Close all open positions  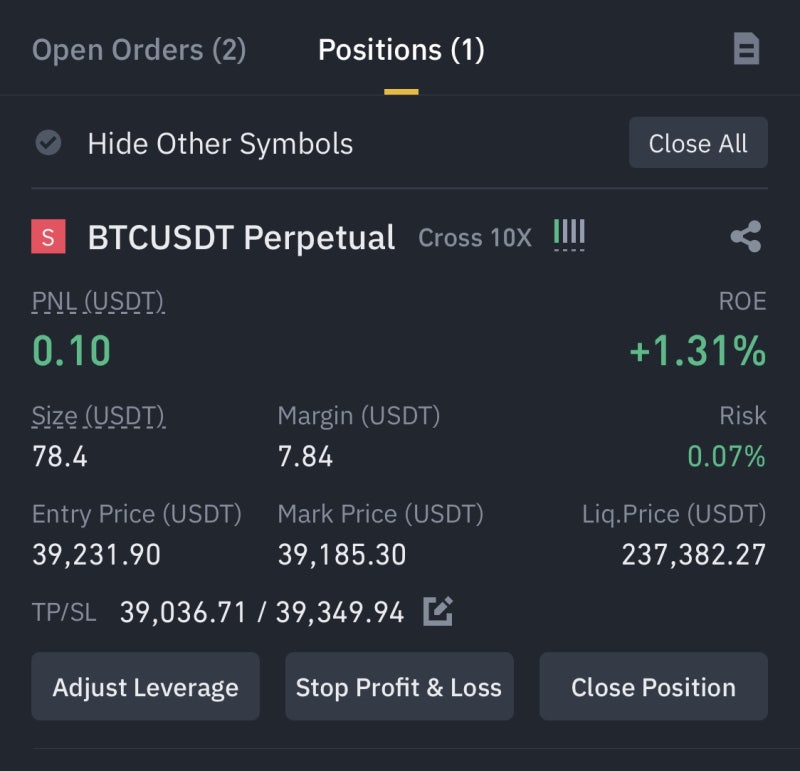pyautogui.click(x=698, y=143)
